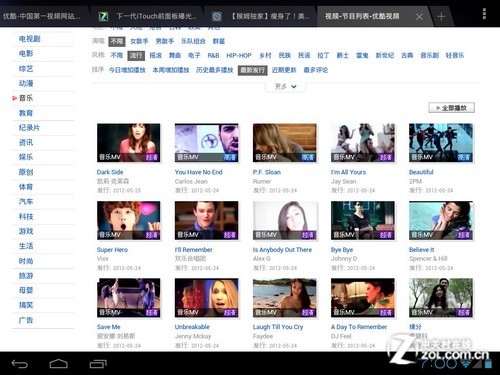Expand the 更多 filter dropdown

285,86
